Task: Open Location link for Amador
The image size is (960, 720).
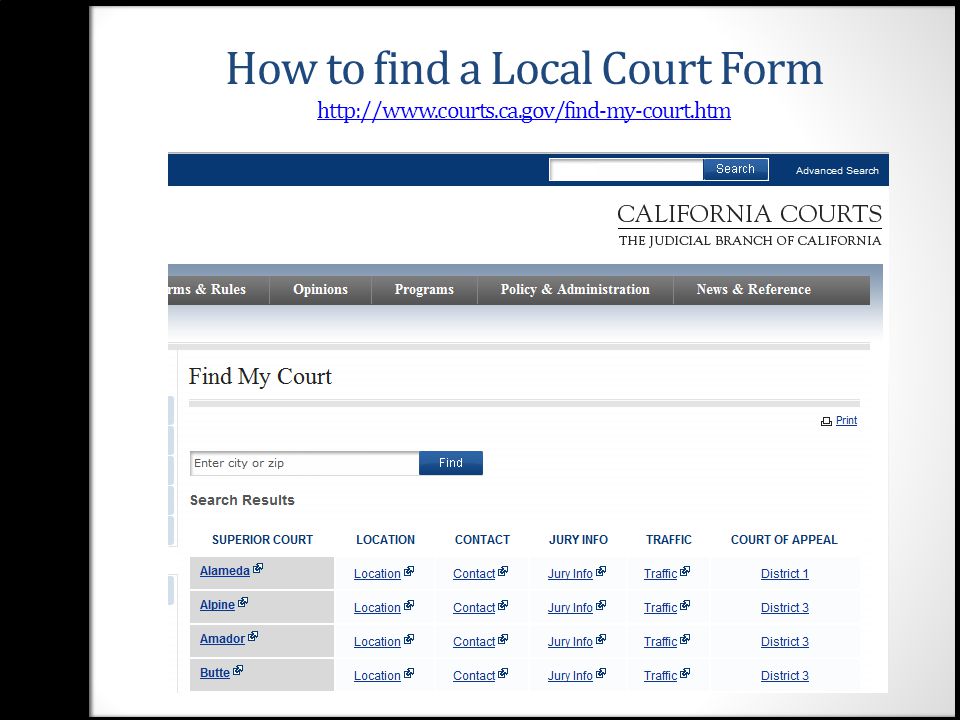Action: click(x=377, y=642)
